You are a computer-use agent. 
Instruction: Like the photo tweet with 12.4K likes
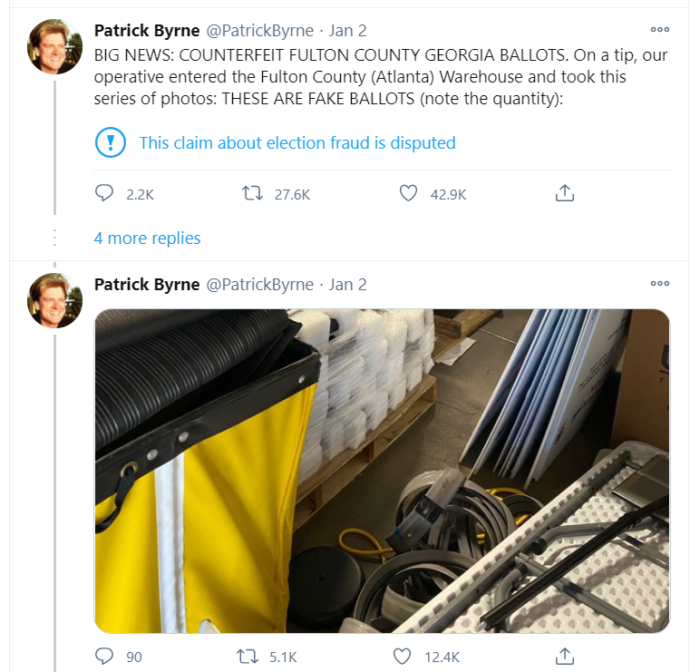[x=402, y=657]
